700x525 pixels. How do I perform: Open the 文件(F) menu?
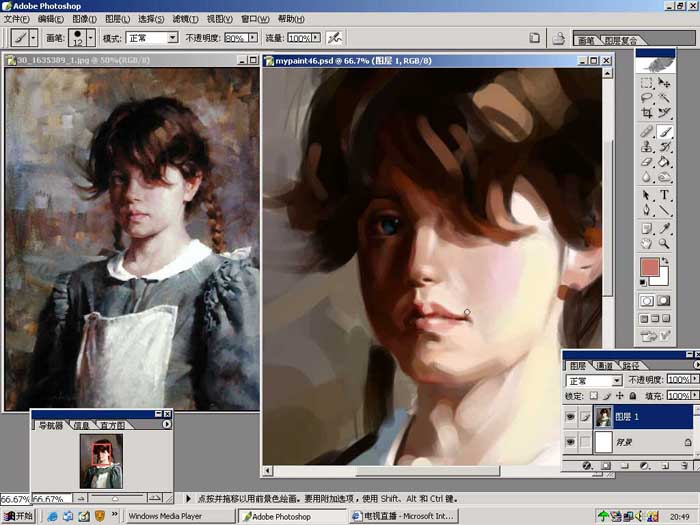coord(17,19)
